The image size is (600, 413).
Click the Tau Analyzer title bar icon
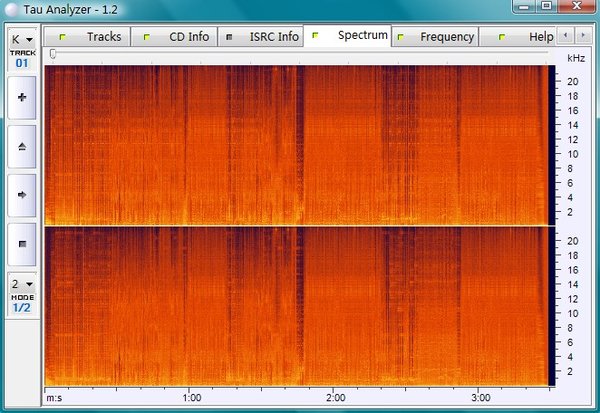click(x=11, y=10)
